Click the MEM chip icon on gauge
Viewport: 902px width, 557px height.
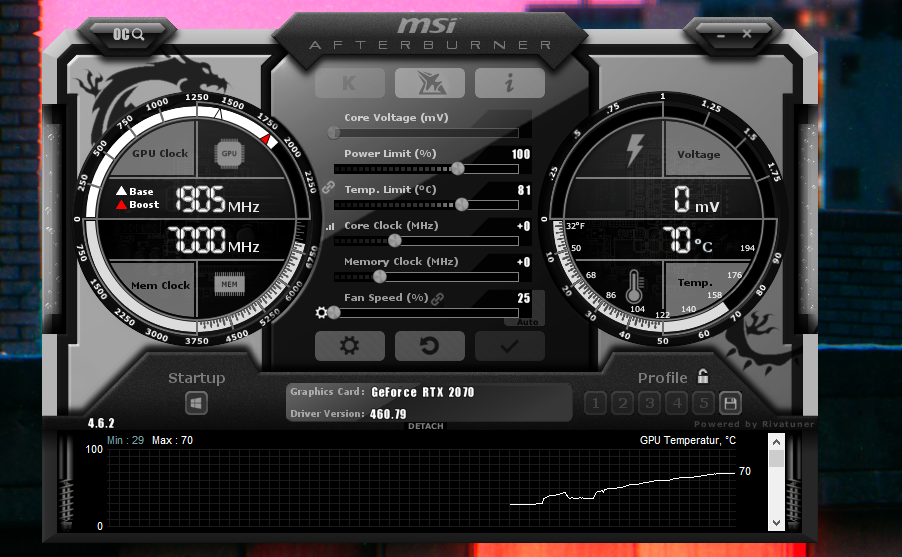coord(230,284)
